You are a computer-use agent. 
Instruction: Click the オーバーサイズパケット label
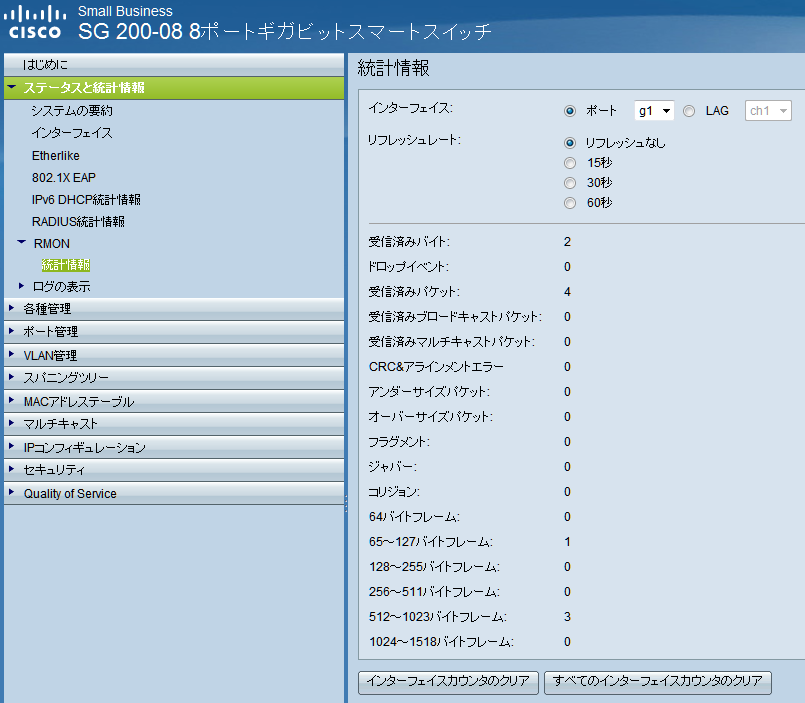(431, 416)
